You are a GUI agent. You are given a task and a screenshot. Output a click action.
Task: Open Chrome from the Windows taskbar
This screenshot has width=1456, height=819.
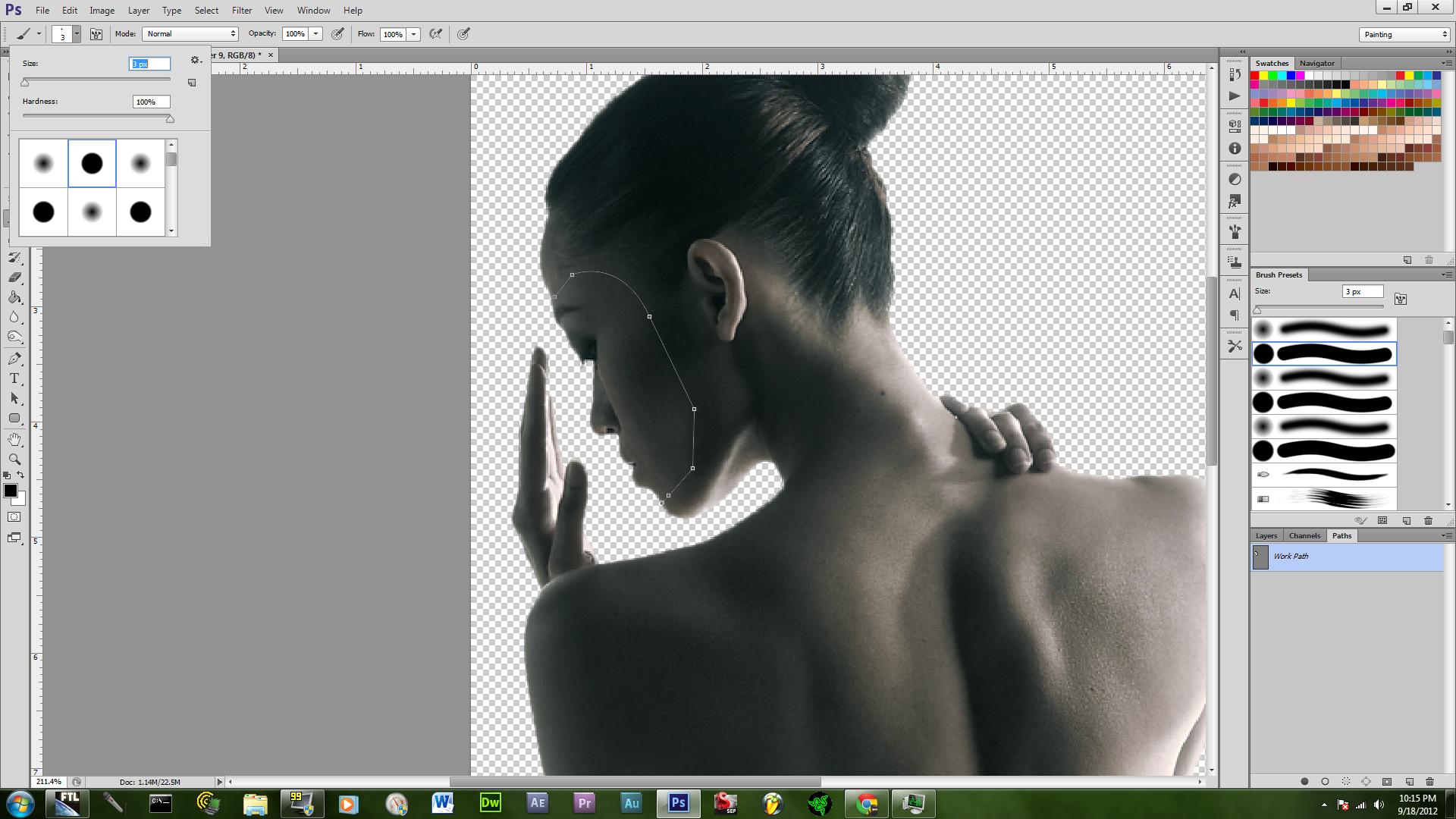[x=867, y=803]
